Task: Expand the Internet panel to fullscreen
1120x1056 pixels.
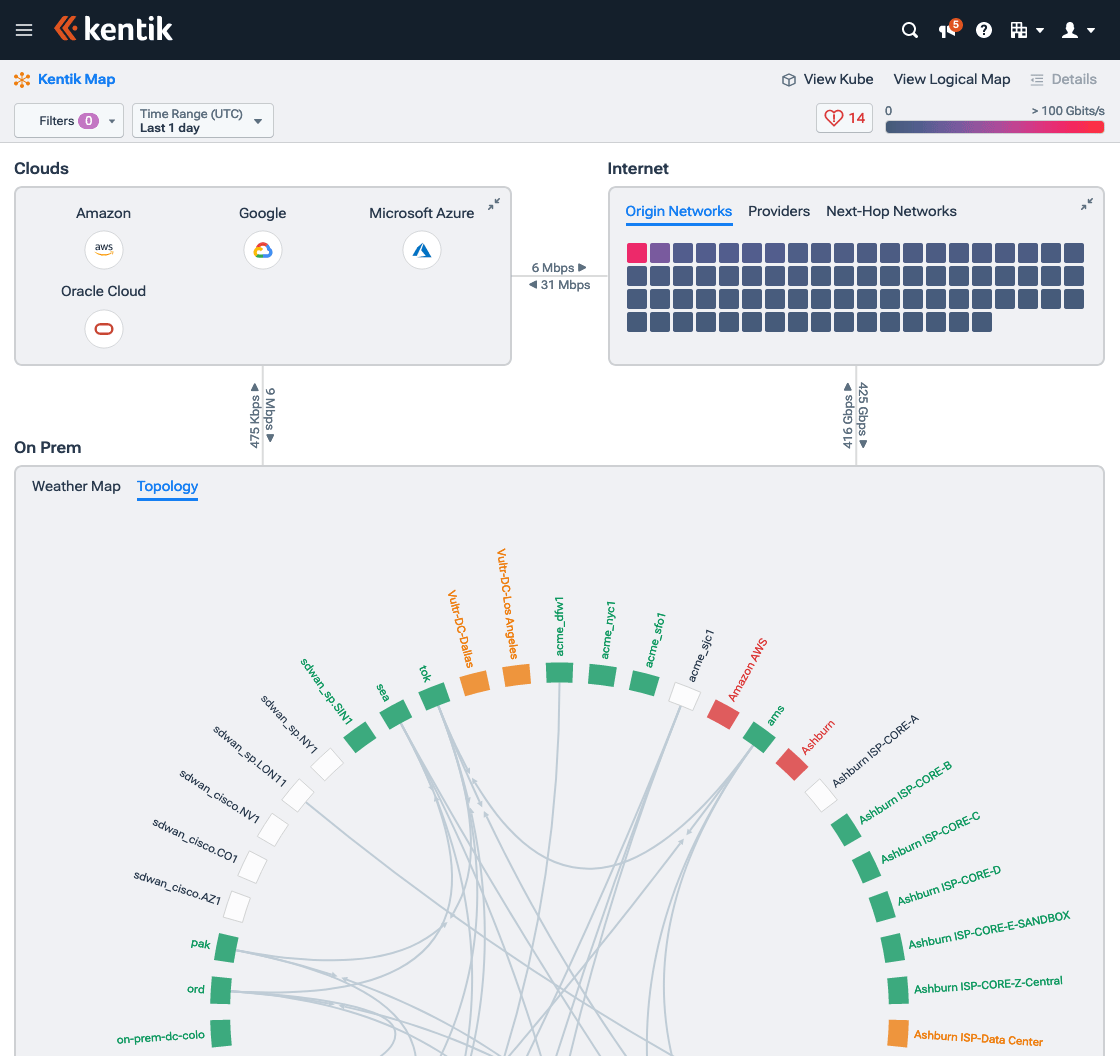Action: pyautogui.click(x=1087, y=203)
